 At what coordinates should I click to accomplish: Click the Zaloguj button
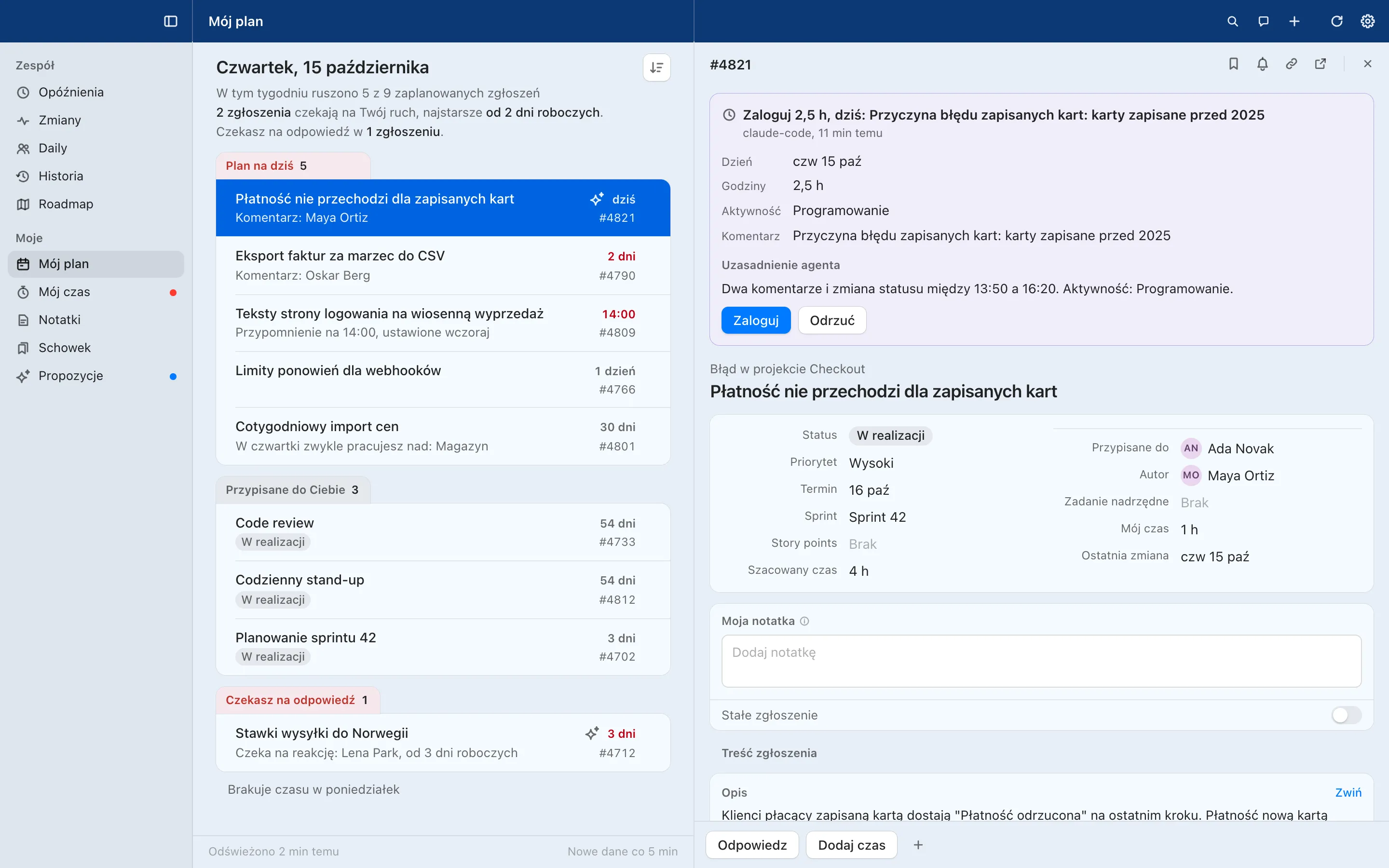756,320
